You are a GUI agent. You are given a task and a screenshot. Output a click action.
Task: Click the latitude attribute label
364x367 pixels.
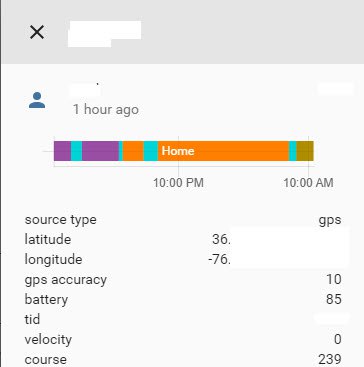[48, 239]
